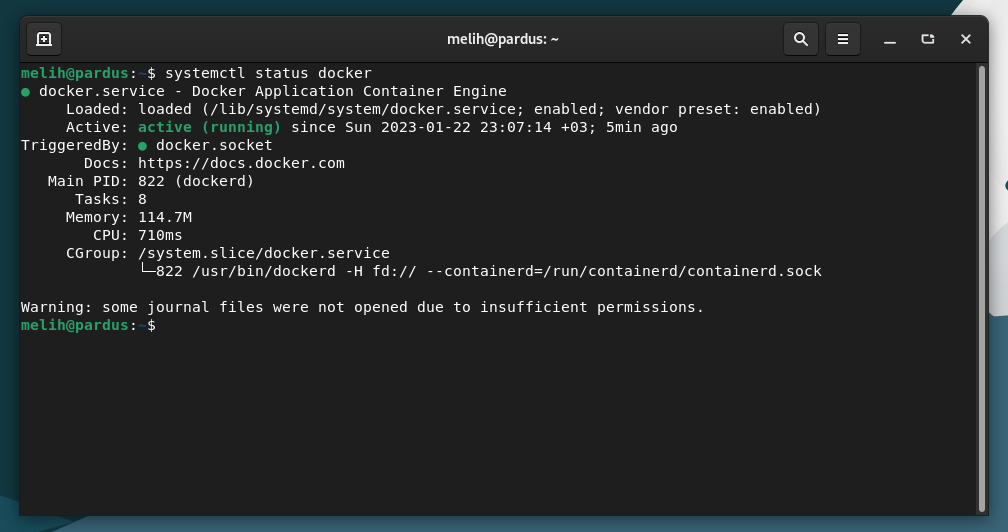Image resolution: width=1008 pixels, height=532 pixels.
Task: Click the green dot before docker.socket
Action: pos(143,146)
